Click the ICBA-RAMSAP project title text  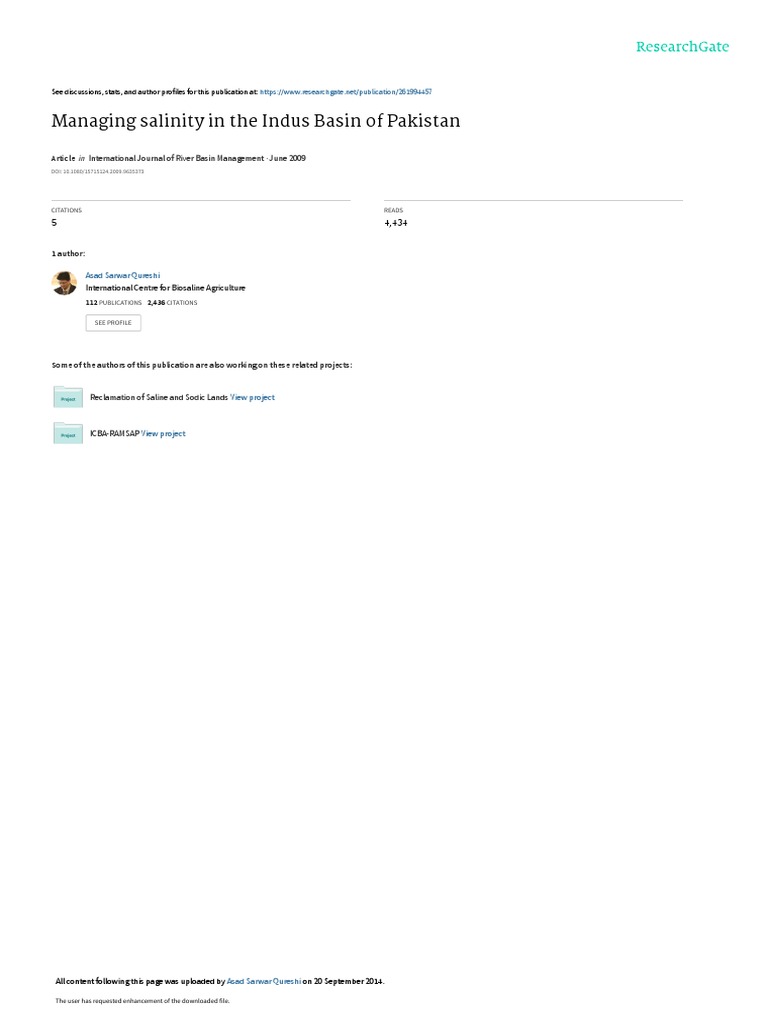pos(115,434)
